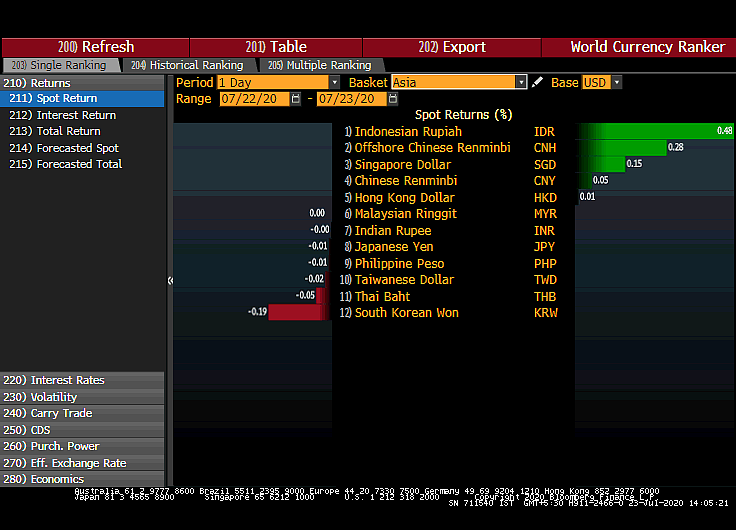Open the range start date calendar icon
This screenshot has width=736, height=530.
point(295,99)
